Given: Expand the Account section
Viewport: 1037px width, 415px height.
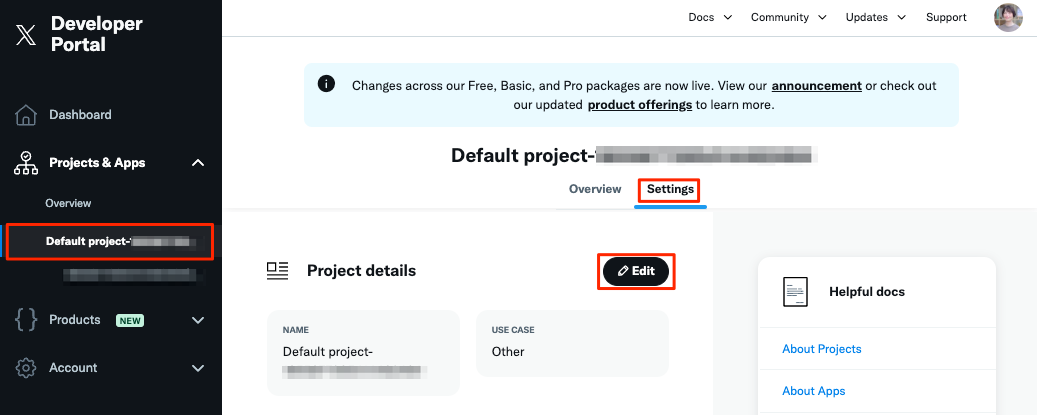Looking at the screenshot, I should coord(198,368).
